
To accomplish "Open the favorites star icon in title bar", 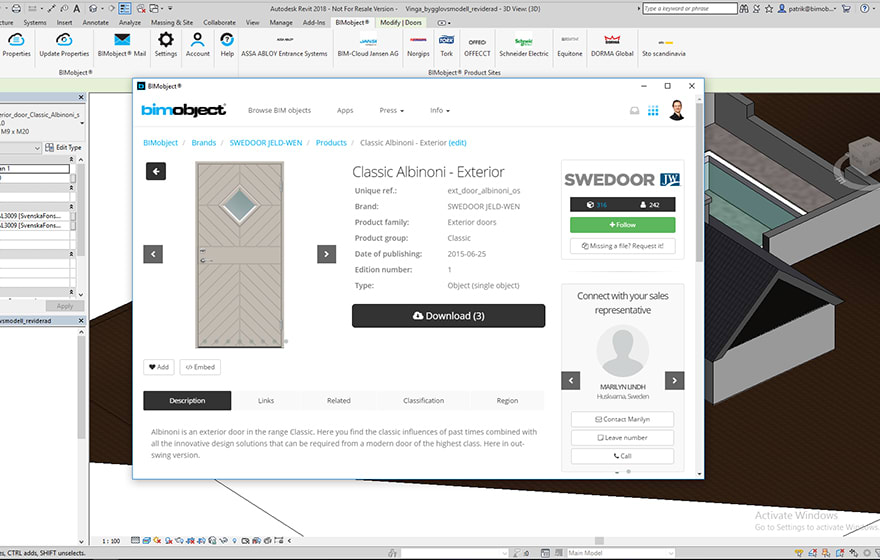I will point(769,8).
